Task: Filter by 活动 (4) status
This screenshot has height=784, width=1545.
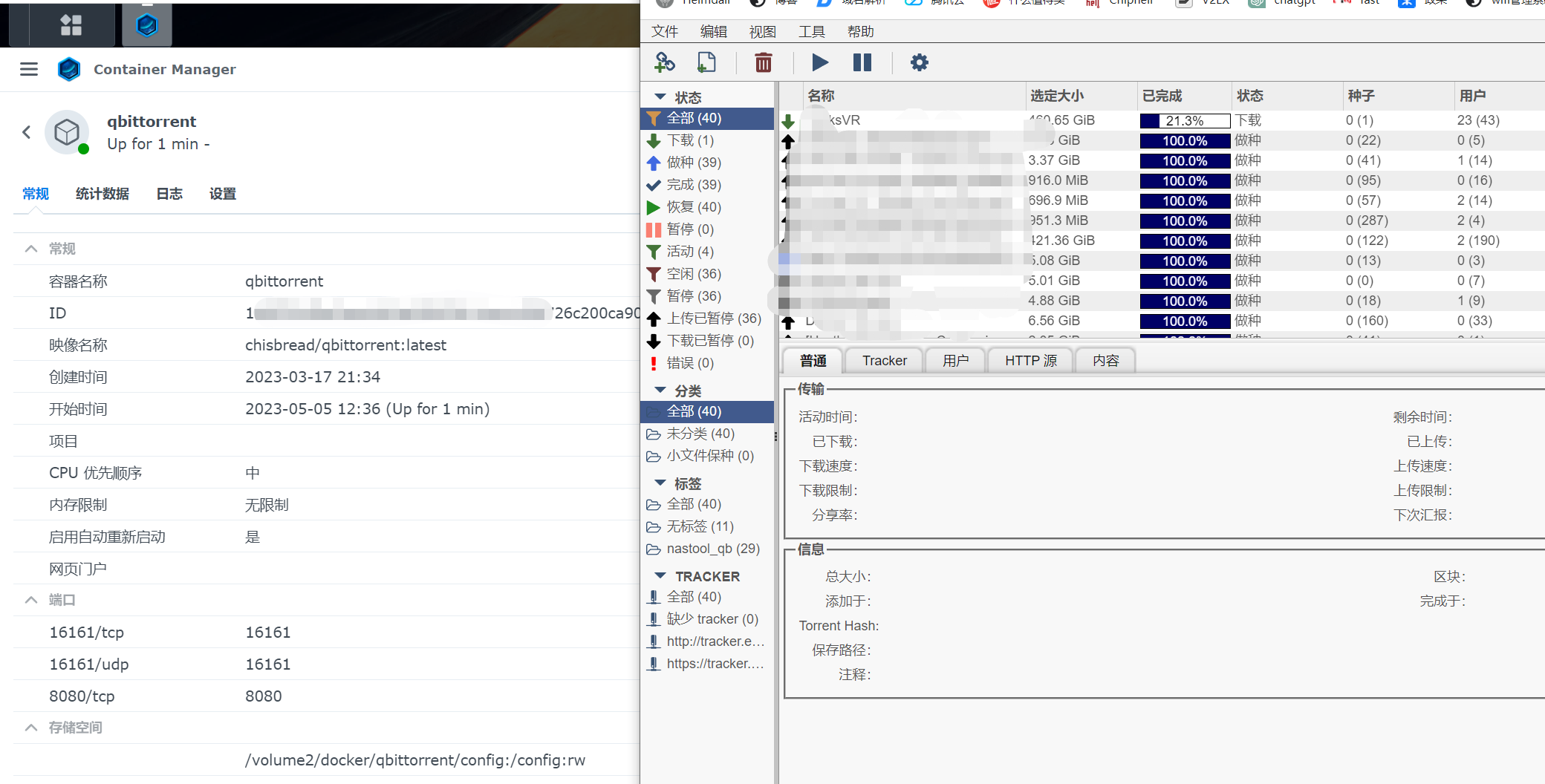Action: click(x=707, y=252)
